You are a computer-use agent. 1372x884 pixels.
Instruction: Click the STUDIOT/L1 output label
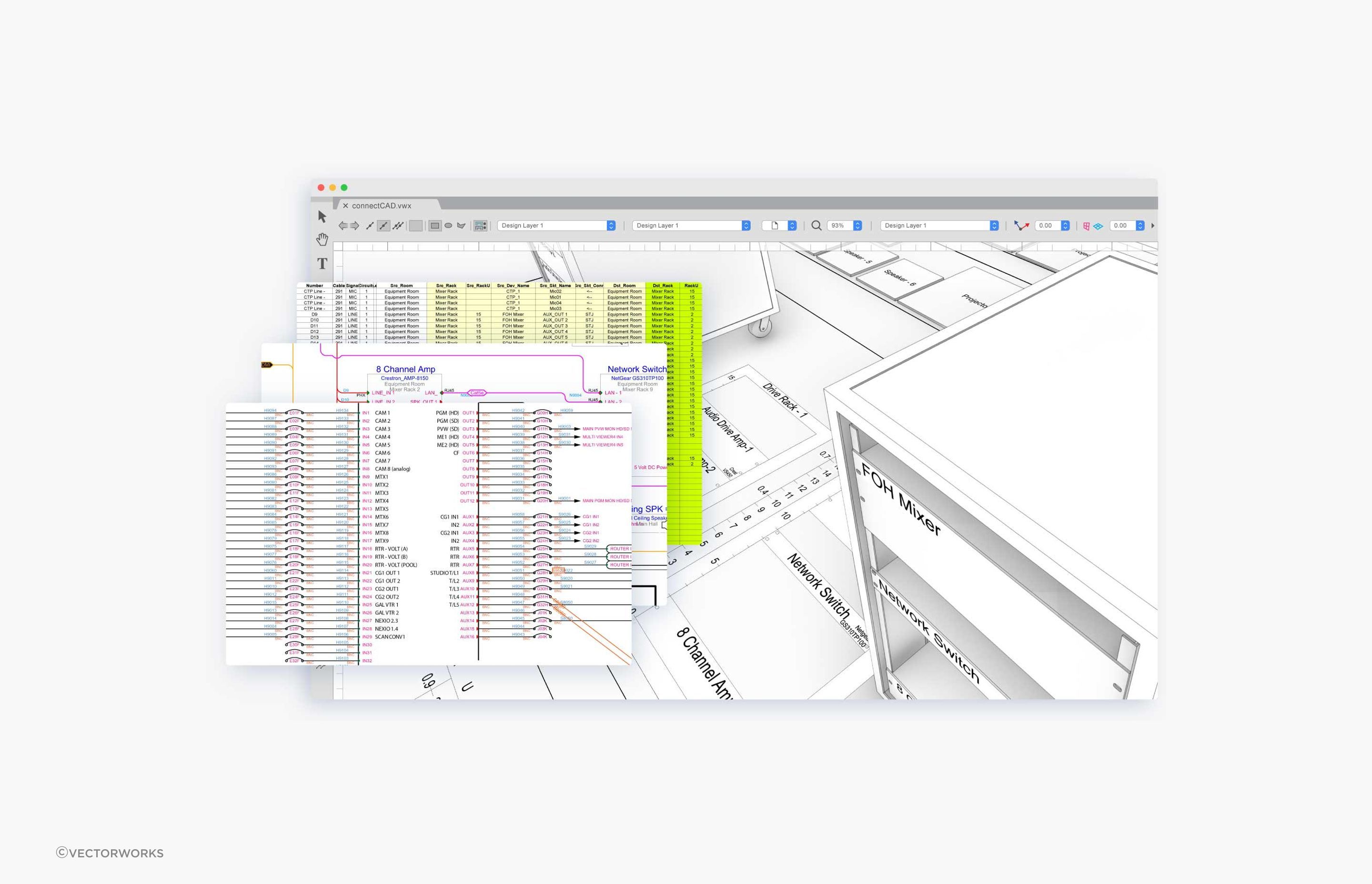444,573
